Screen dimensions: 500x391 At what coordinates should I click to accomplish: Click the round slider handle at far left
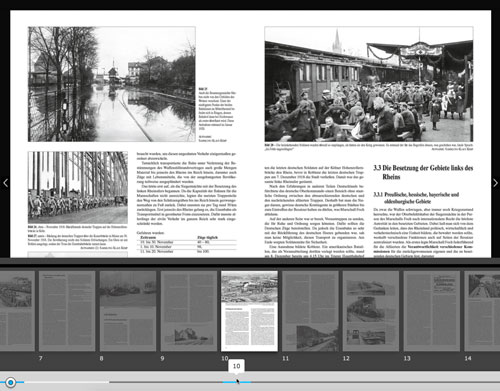click(x=11, y=382)
